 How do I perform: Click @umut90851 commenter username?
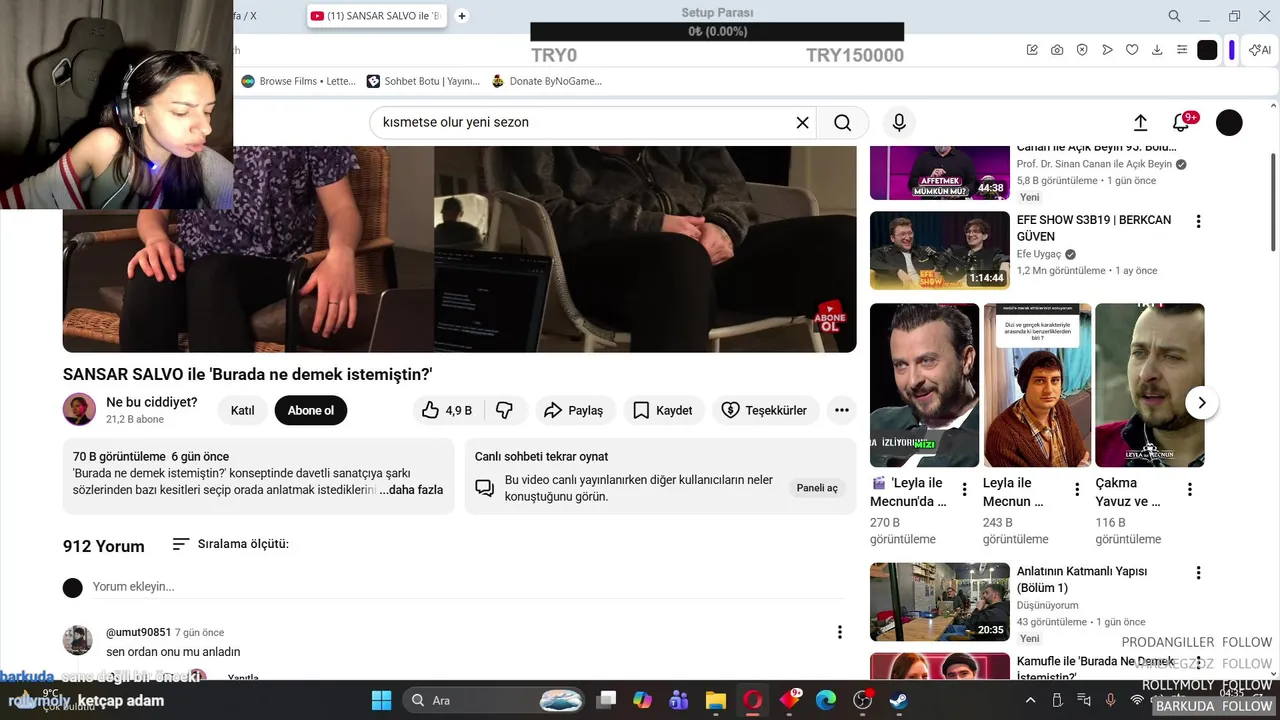point(138,632)
